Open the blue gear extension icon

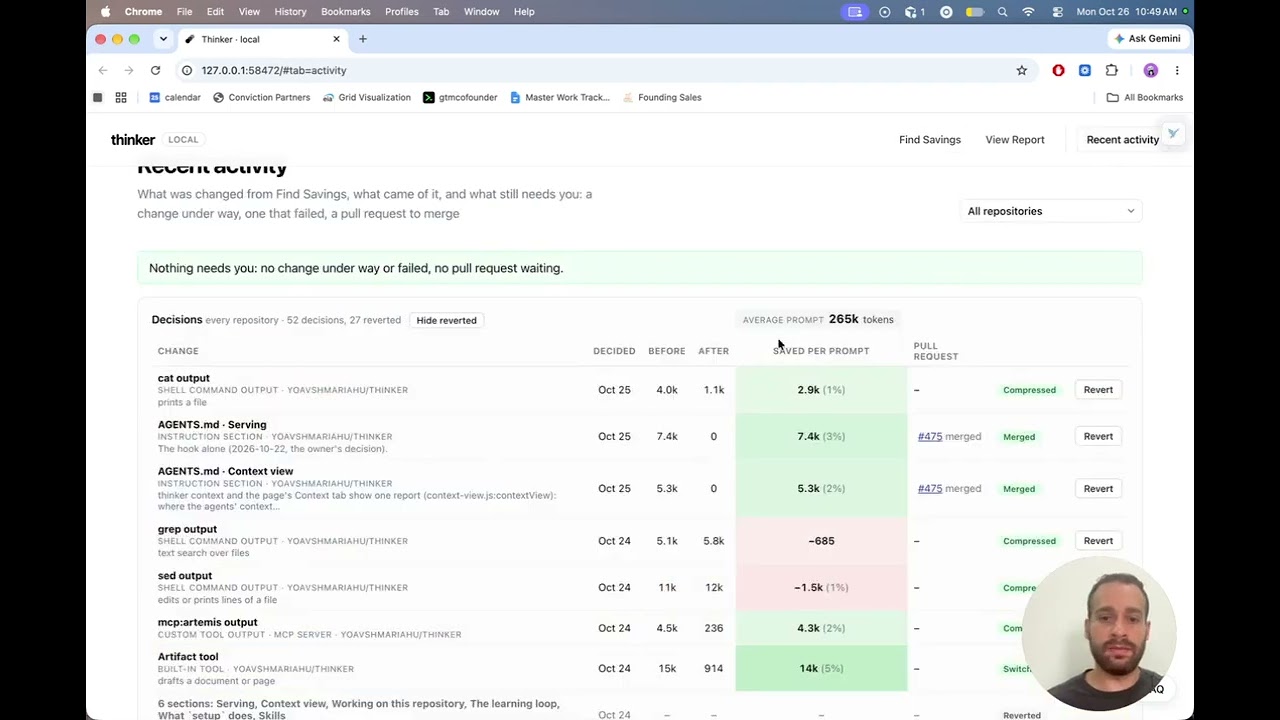pyautogui.click(x=1085, y=70)
